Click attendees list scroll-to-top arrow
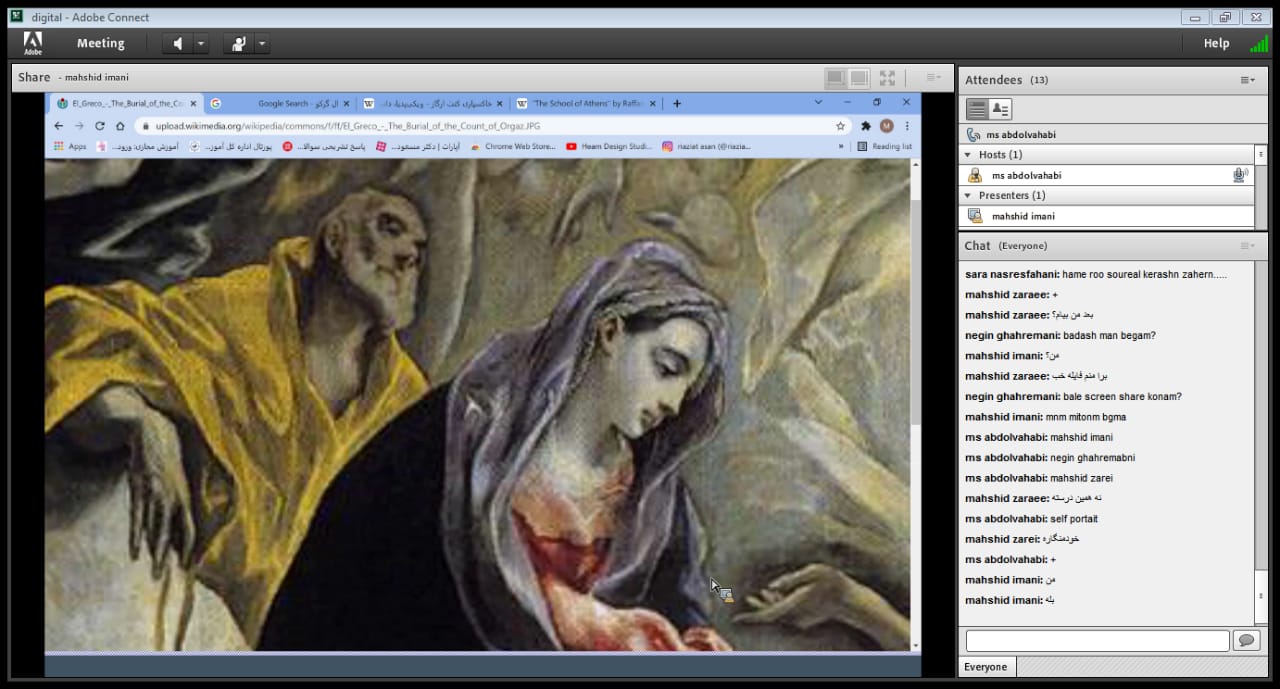 [x=1260, y=154]
